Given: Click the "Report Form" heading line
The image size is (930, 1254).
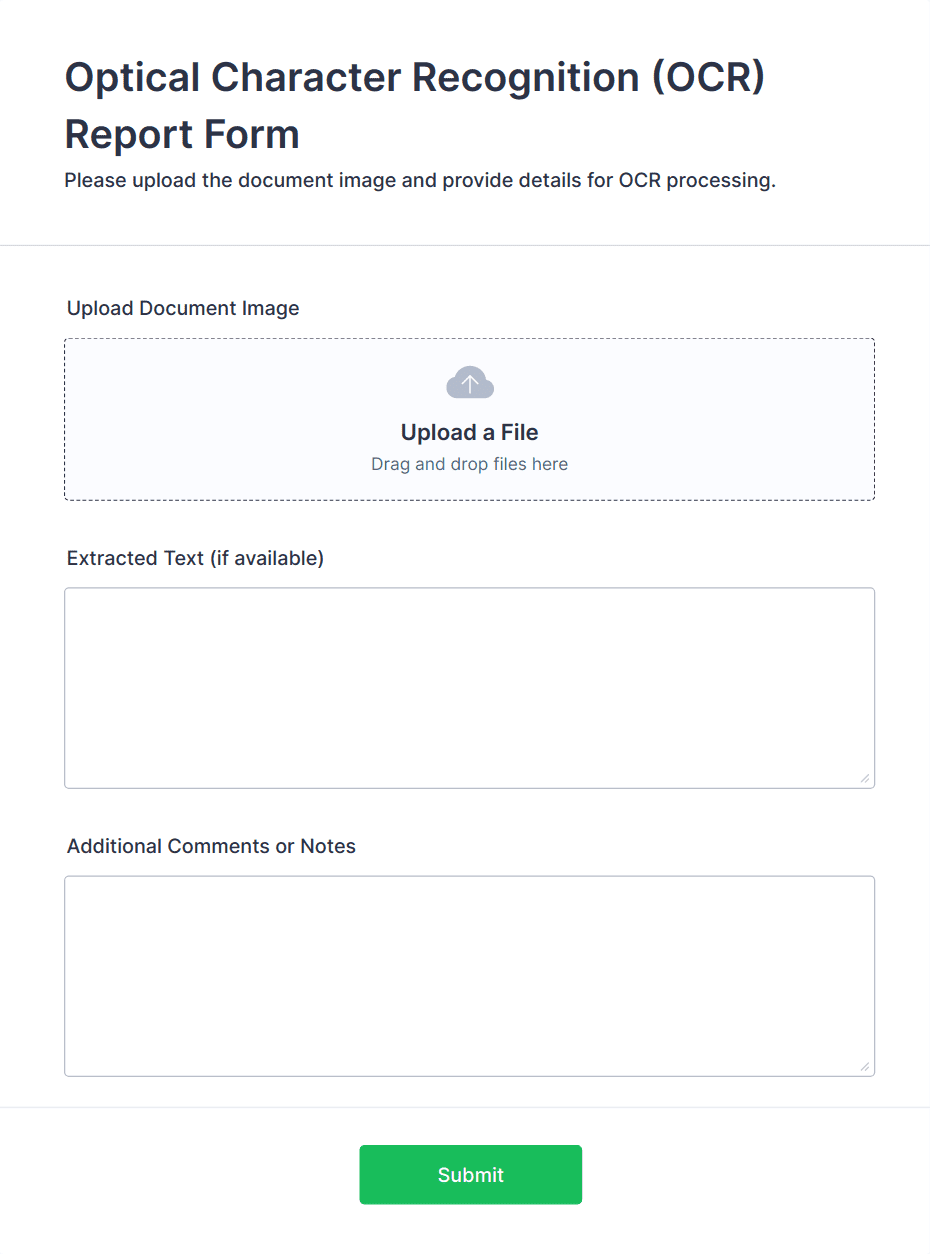Looking at the screenshot, I should [x=182, y=134].
